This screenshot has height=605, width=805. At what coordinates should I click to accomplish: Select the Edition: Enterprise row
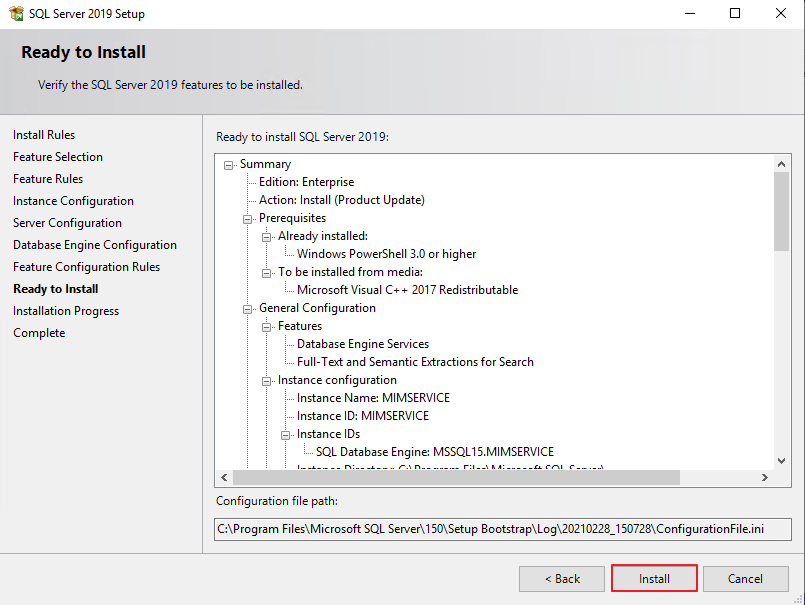306,182
